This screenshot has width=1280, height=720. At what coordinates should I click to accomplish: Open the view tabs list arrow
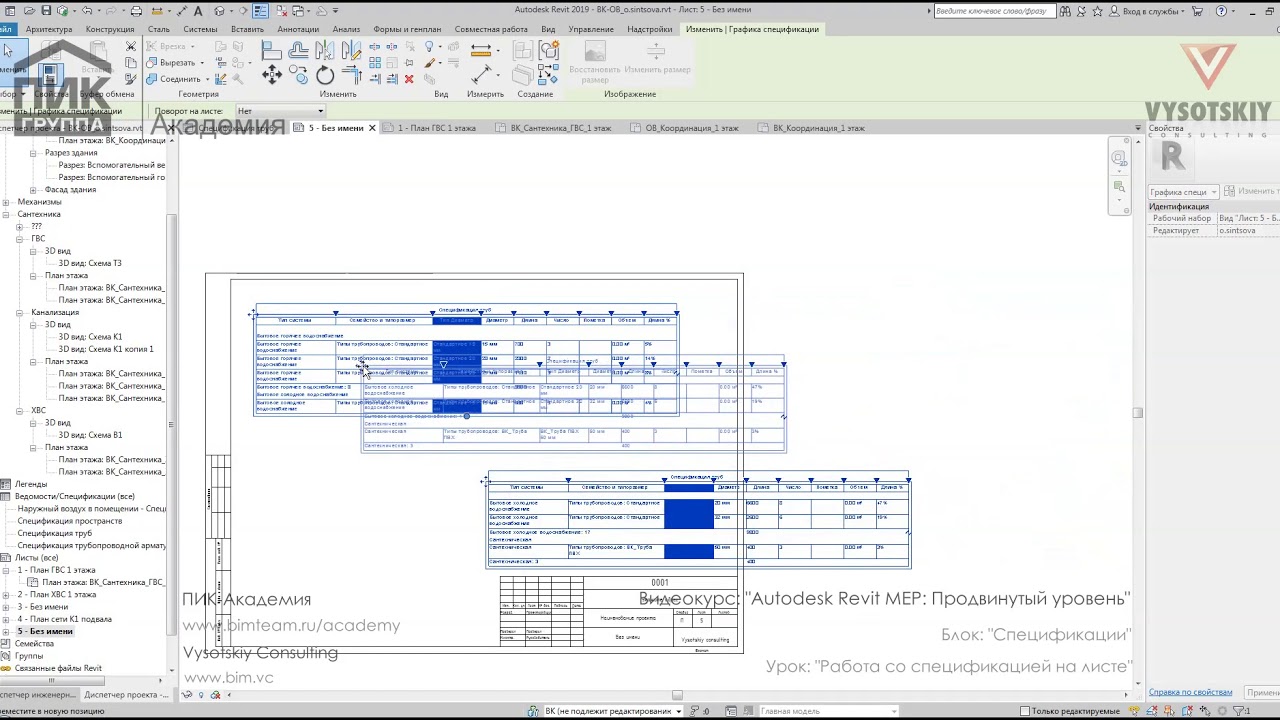(1137, 128)
